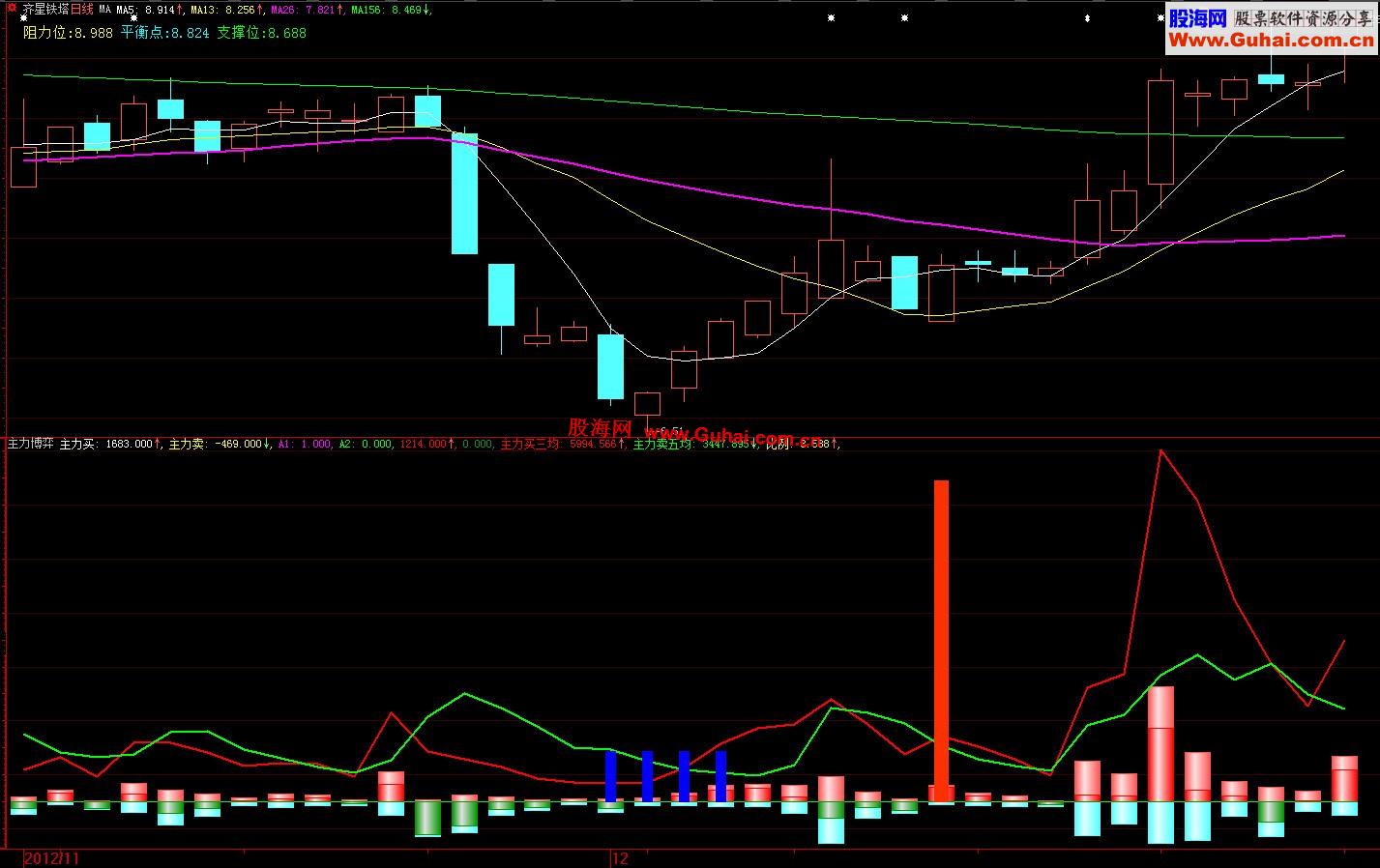Click the 2012|11 date axis label
The height and width of the screenshot is (868, 1380).
pos(51,858)
